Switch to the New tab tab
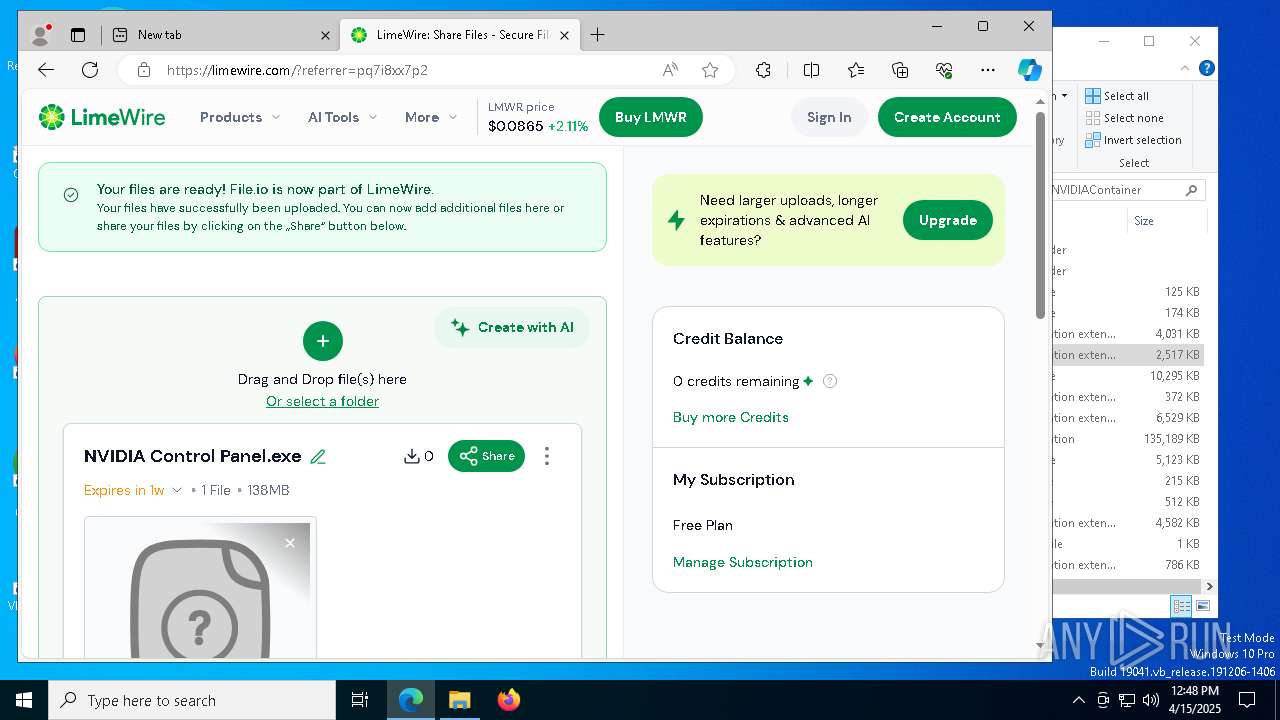Screen dimensions: 1280x720 point(220,35)
